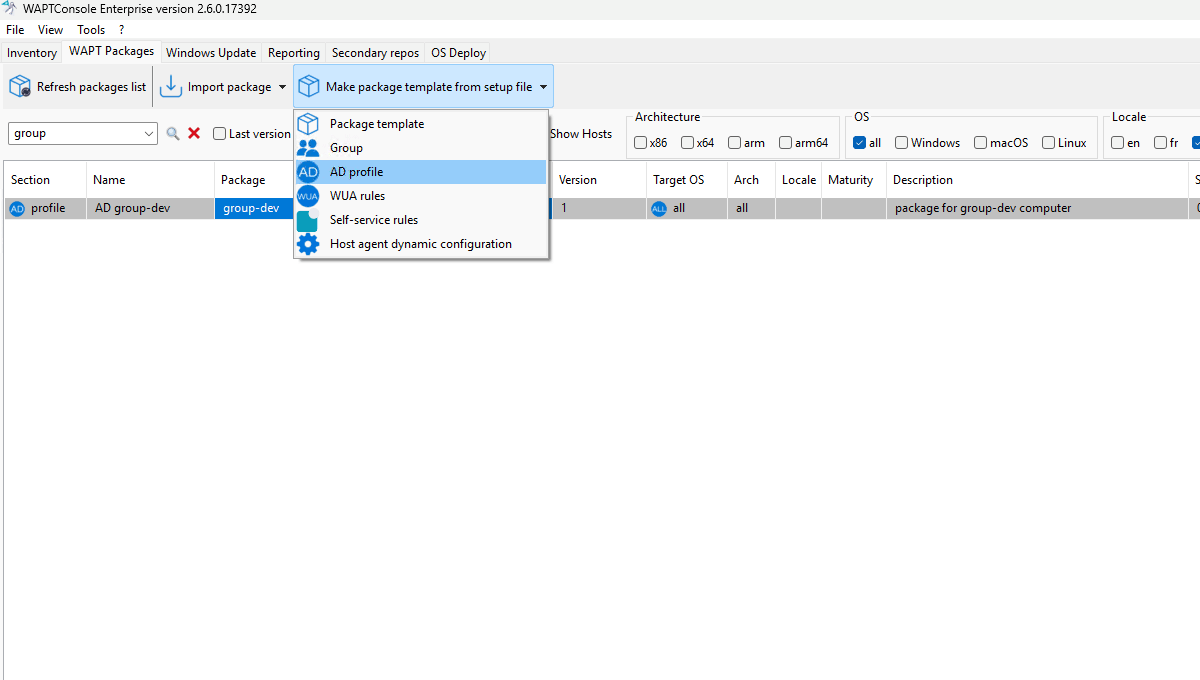
Task: Click the Import package download icon
Action: (x=172, y=87)
